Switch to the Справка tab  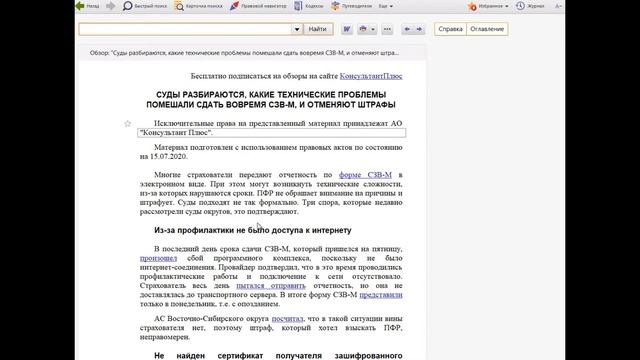450,29
